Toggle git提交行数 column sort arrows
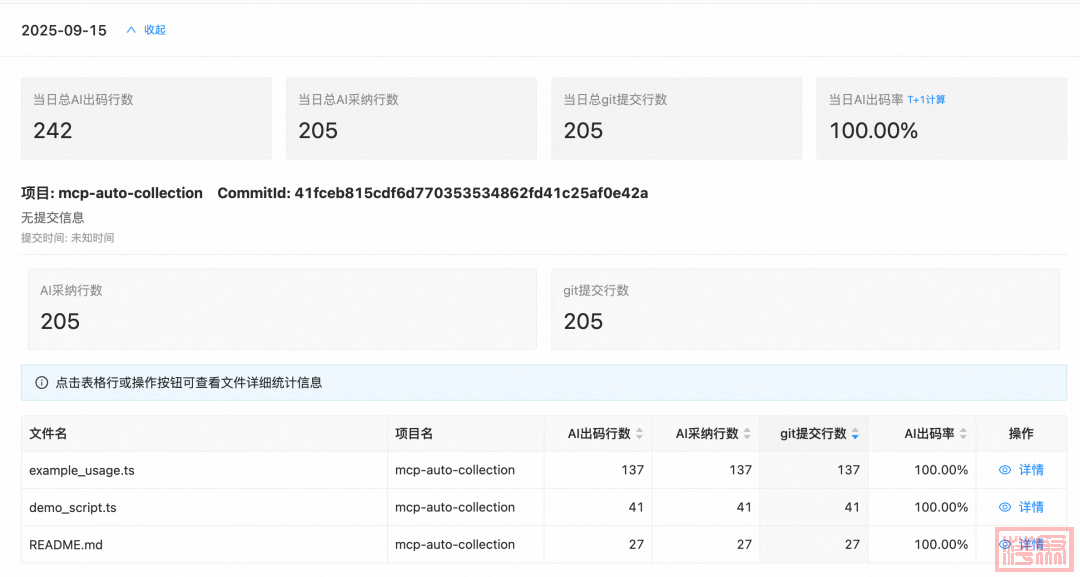The height and width of the screenshot is (577, 1080). pyautogui.click(x=855, y=434)
